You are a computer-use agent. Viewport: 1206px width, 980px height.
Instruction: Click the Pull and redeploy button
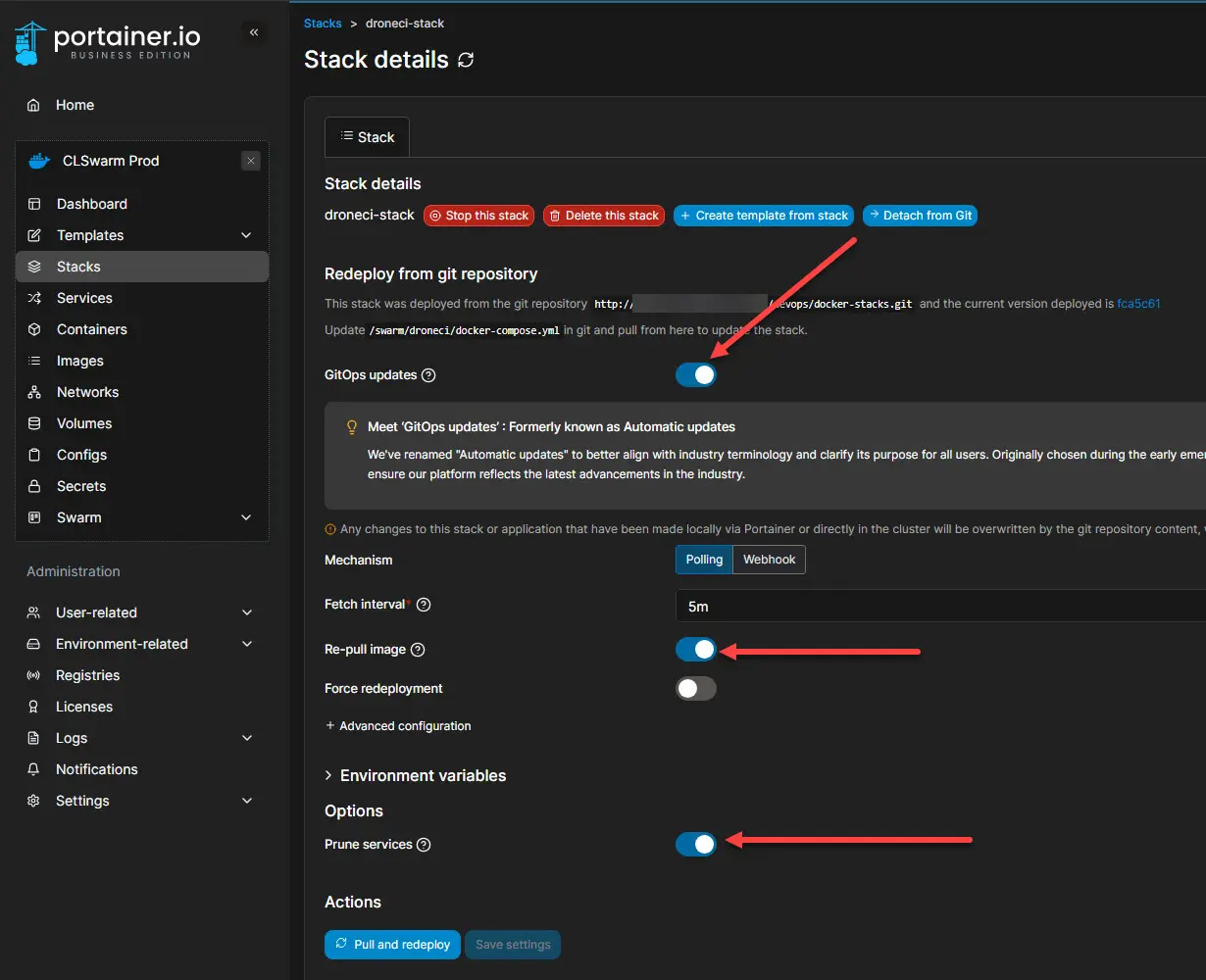pyautogui.click(x=392, y=944)
